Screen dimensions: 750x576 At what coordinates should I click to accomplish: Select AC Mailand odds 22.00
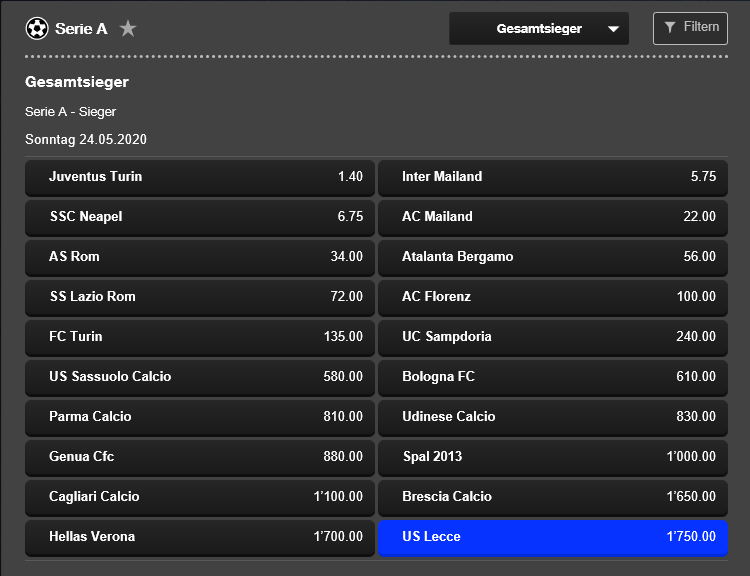(x=553, y=217)
